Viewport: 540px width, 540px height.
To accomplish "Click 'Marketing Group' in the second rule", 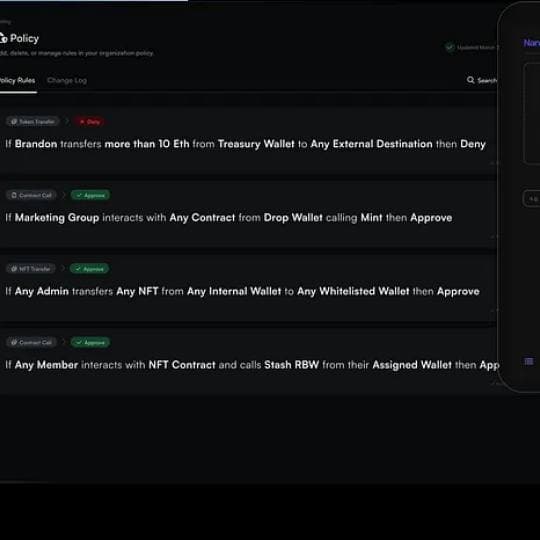I will [57, 218].
